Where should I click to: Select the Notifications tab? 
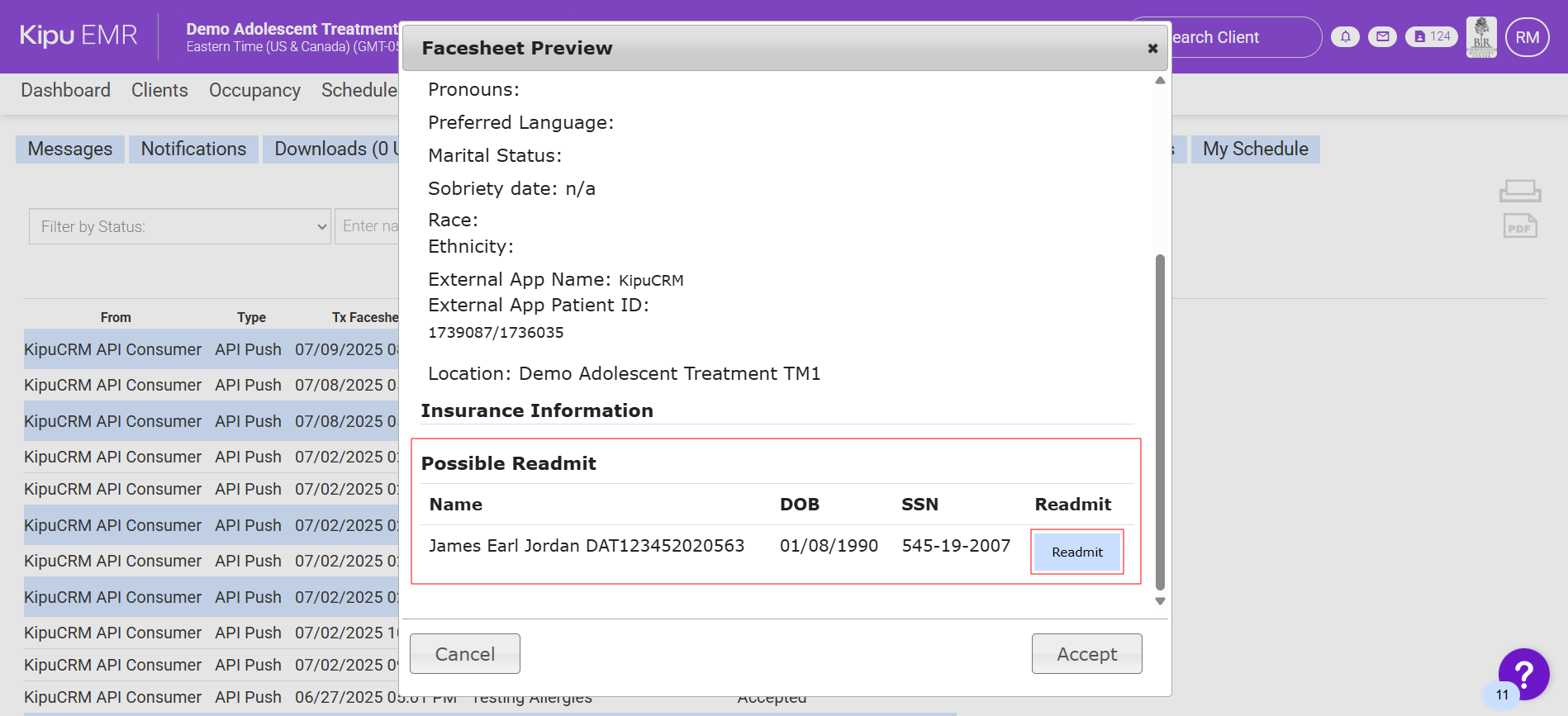click(x=193, y=149)
